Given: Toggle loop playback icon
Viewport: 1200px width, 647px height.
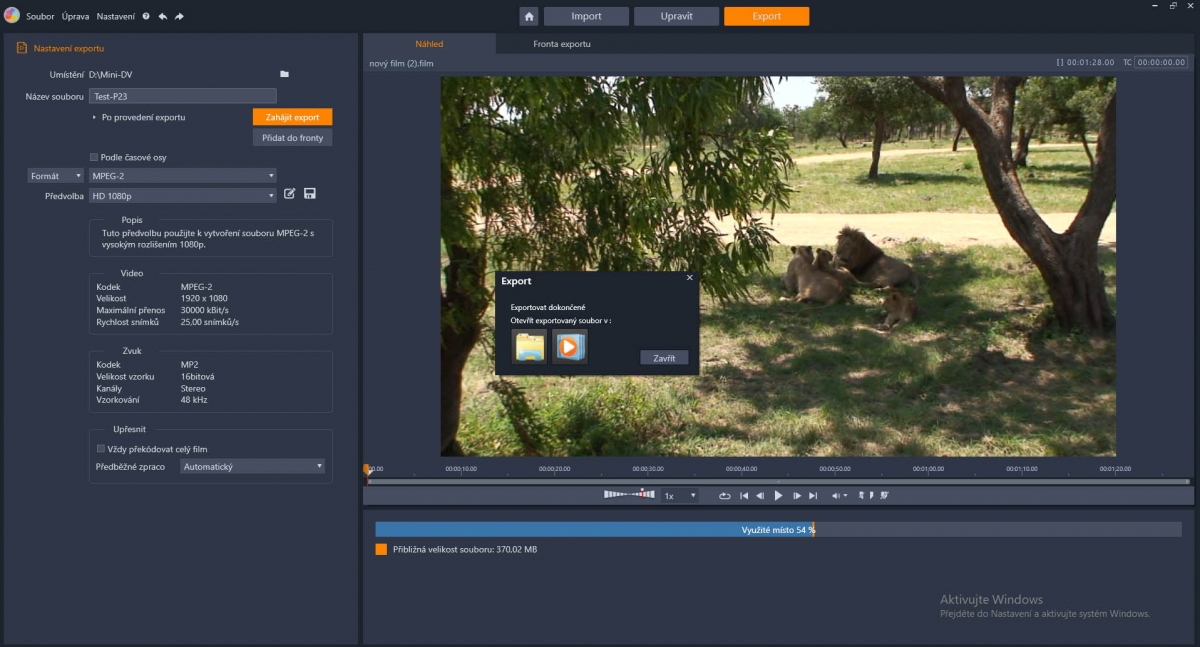Looking at the screenshot, I should (725, 495).
